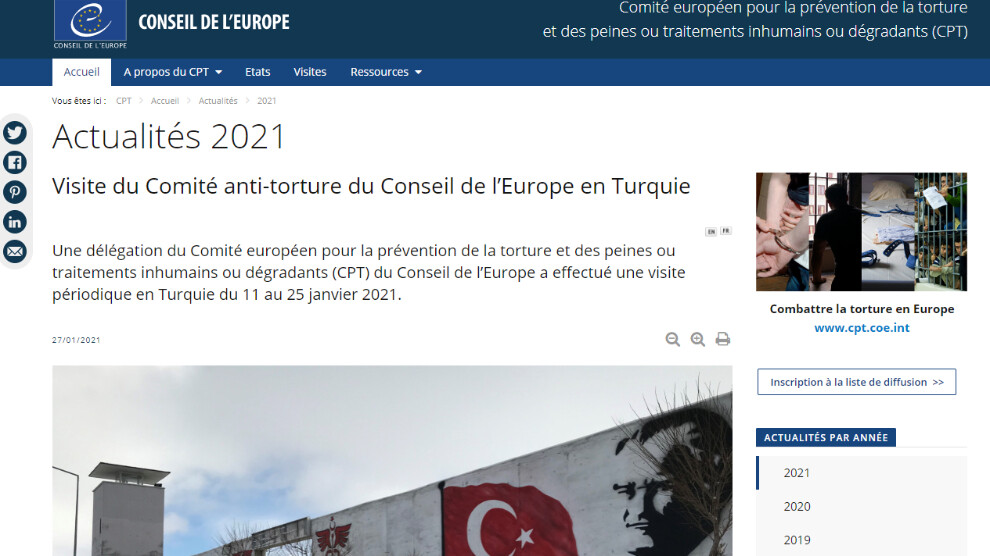Open the Visites menu item
Viewport: 990px width, 556px height.
point(310,72)
